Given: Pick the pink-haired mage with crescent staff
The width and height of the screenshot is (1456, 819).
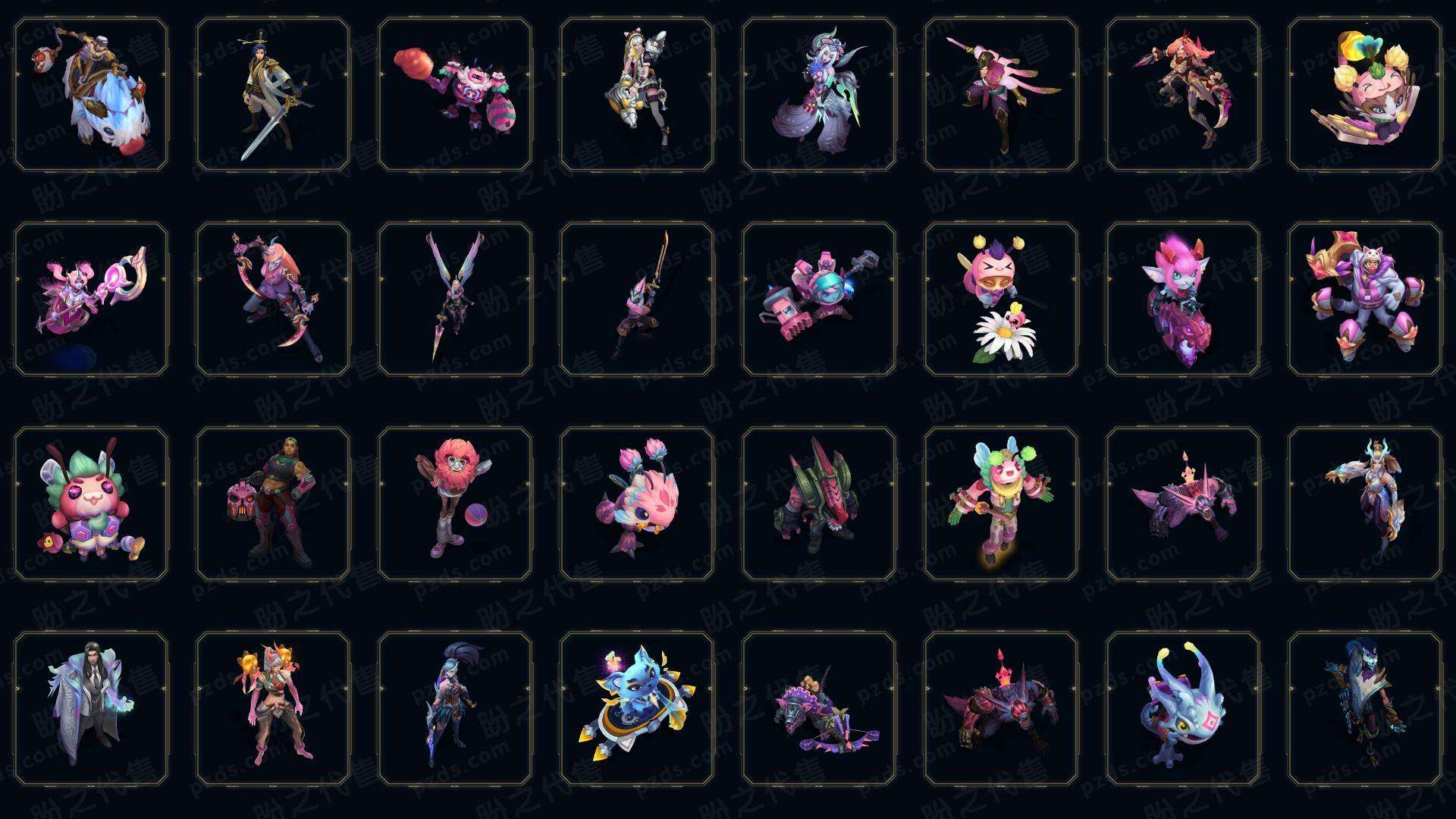Looking at the screenshot, I should tap(91, 299).
